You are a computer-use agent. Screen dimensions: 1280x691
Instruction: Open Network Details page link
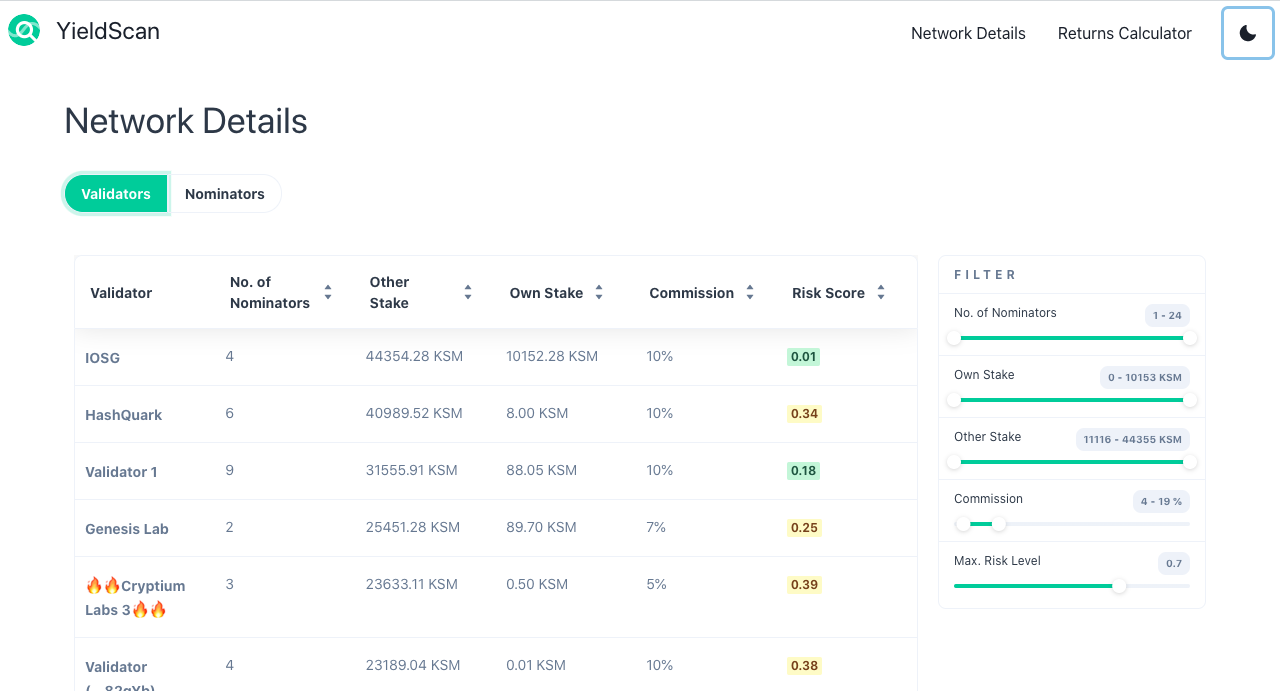[x=968, y=33]
